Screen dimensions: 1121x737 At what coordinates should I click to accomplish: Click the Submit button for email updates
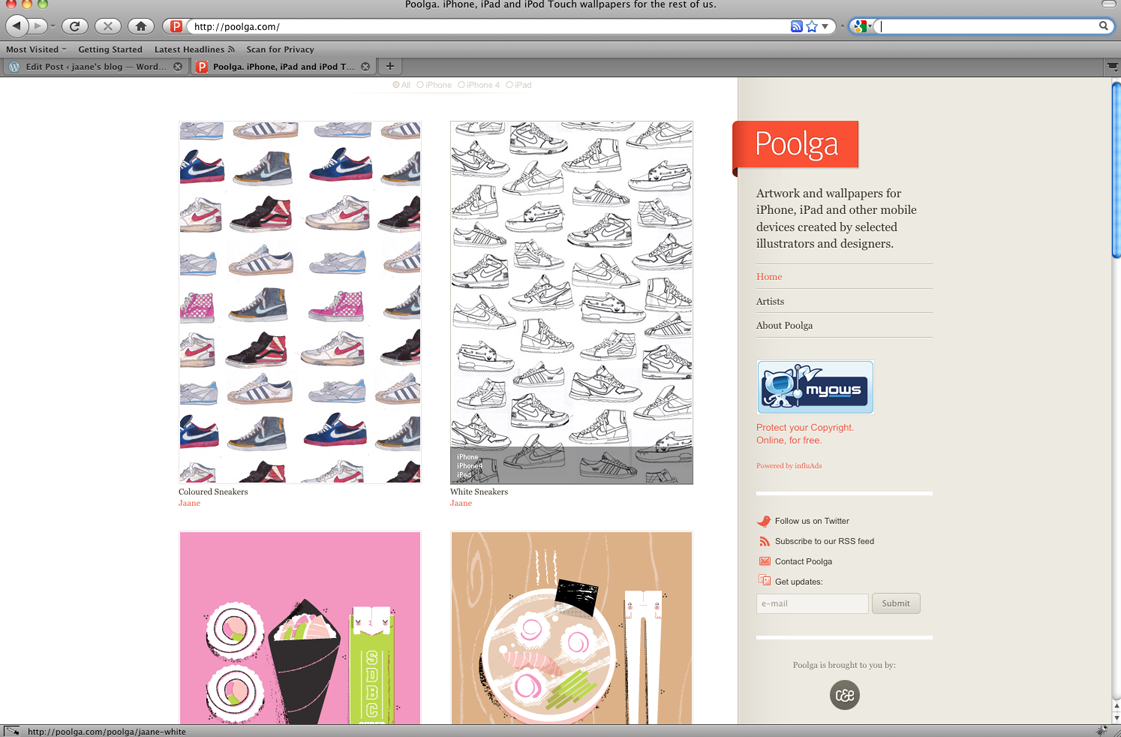(895, 603)
